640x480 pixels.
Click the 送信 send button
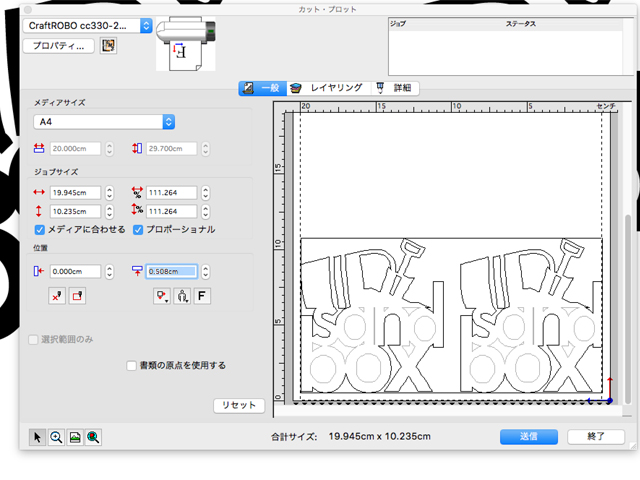(x=528, y=437)
